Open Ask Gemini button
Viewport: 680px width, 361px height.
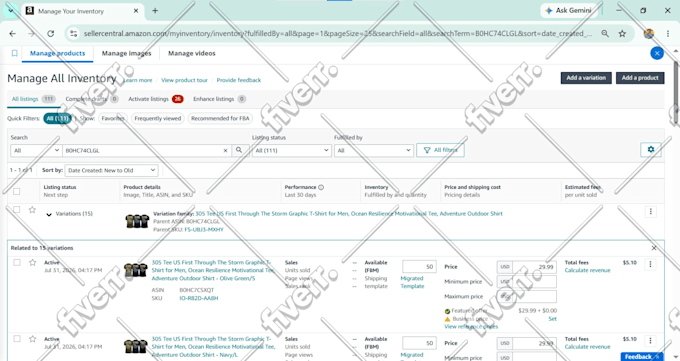(x=569, y=10)
